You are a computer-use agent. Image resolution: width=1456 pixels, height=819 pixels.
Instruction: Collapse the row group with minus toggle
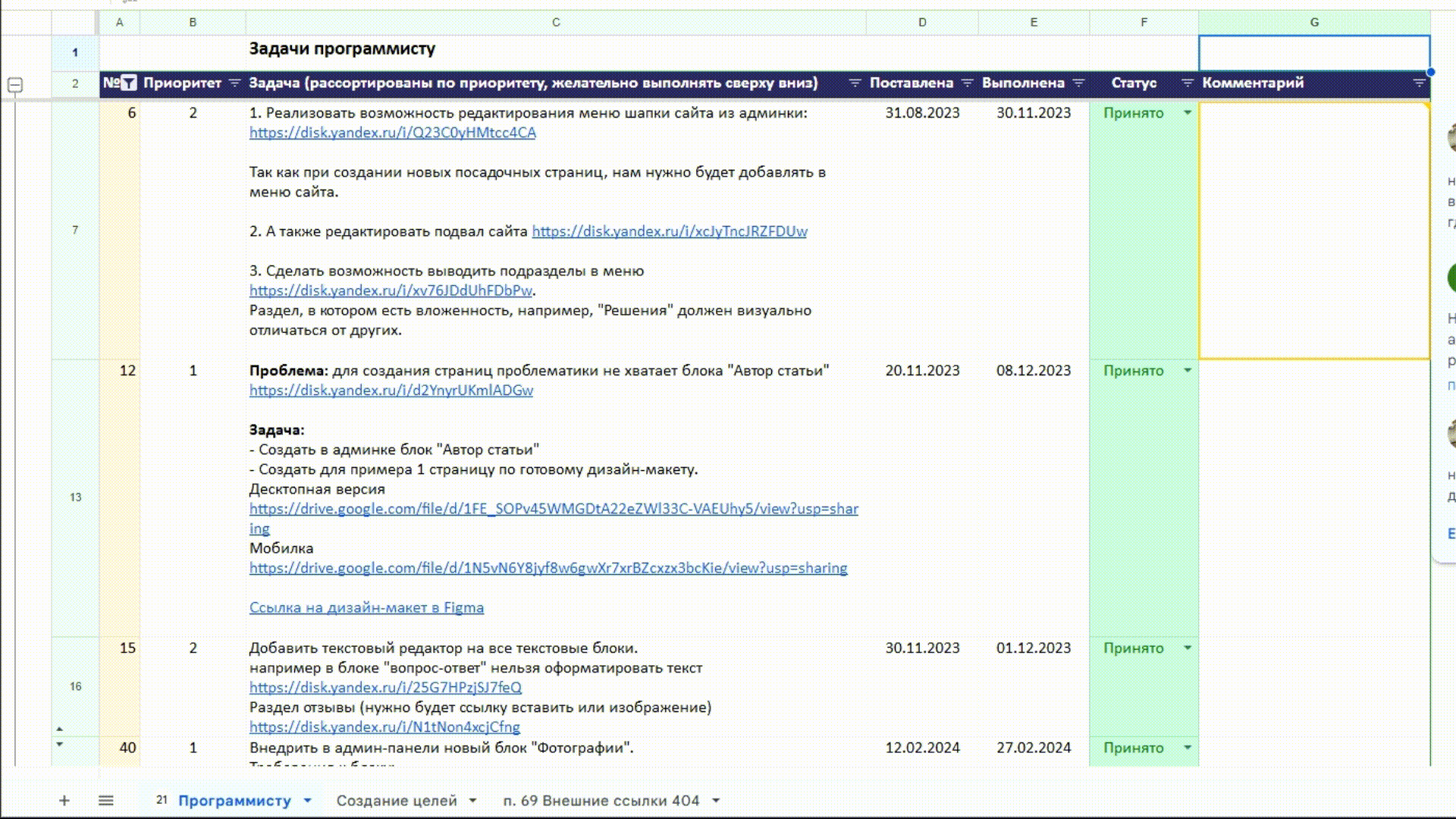pyautogui.click(x=14, y=85)
